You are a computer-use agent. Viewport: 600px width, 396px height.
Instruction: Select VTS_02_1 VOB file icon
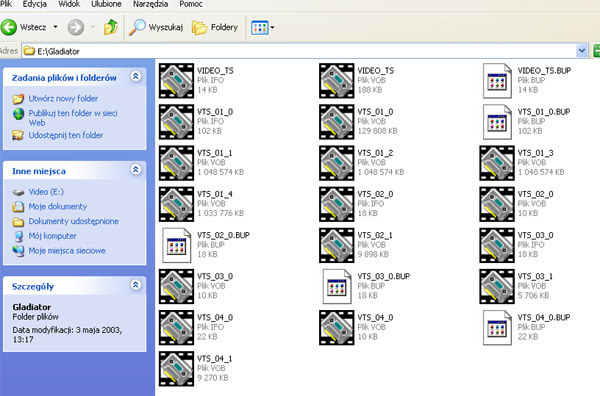(337, 245)
